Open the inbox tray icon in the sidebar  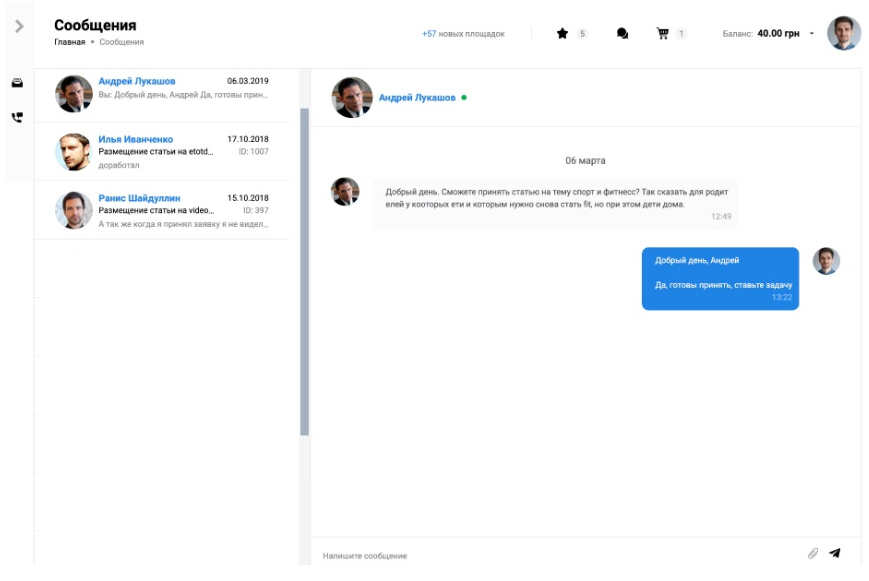(17, 84)
